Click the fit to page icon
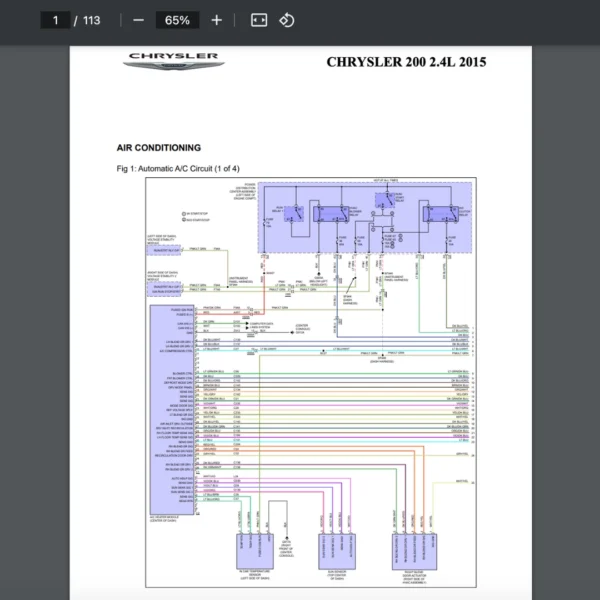The width and height of the screenshot is (600, 600). [x=259, y=20]
